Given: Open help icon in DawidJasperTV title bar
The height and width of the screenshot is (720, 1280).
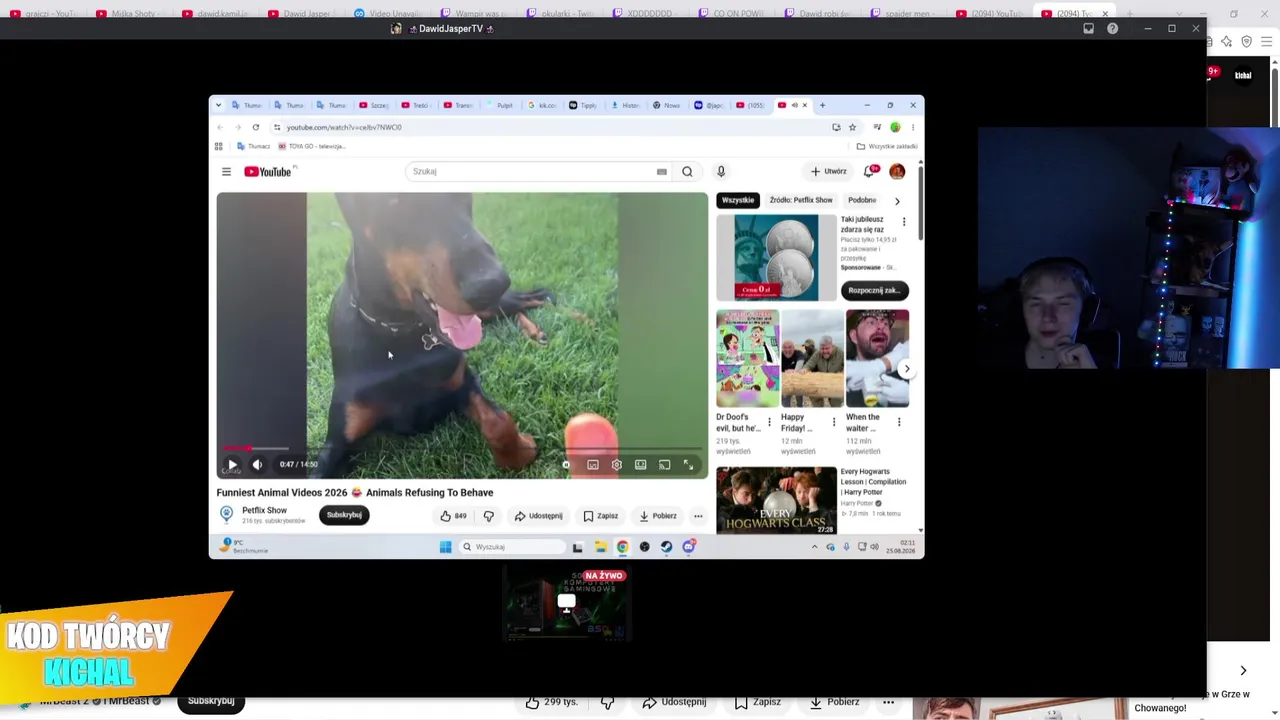Looking at the screenshot, I should pyautogui.click(x=1112, y=29).
